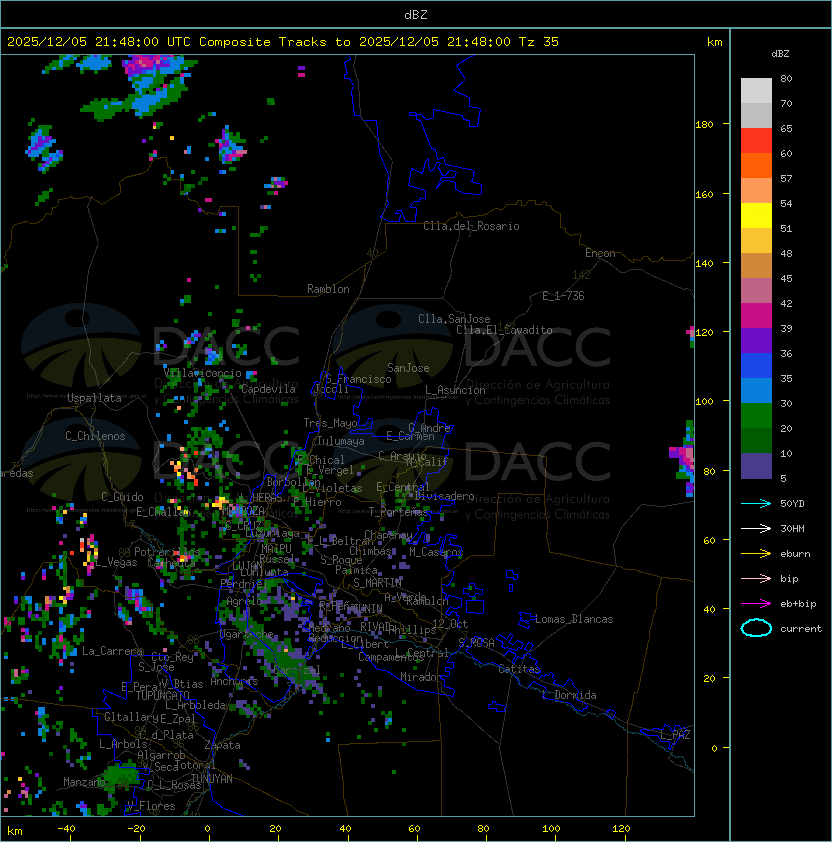832x842 pixels.
Task: Pick the light blue 30–35 dBZ swatch
Action: [x=756, y=390]
